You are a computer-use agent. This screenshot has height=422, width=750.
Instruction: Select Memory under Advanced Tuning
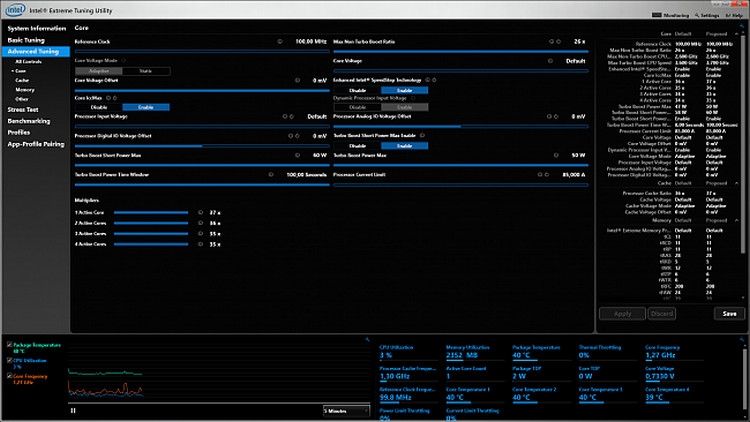[25, 89]
